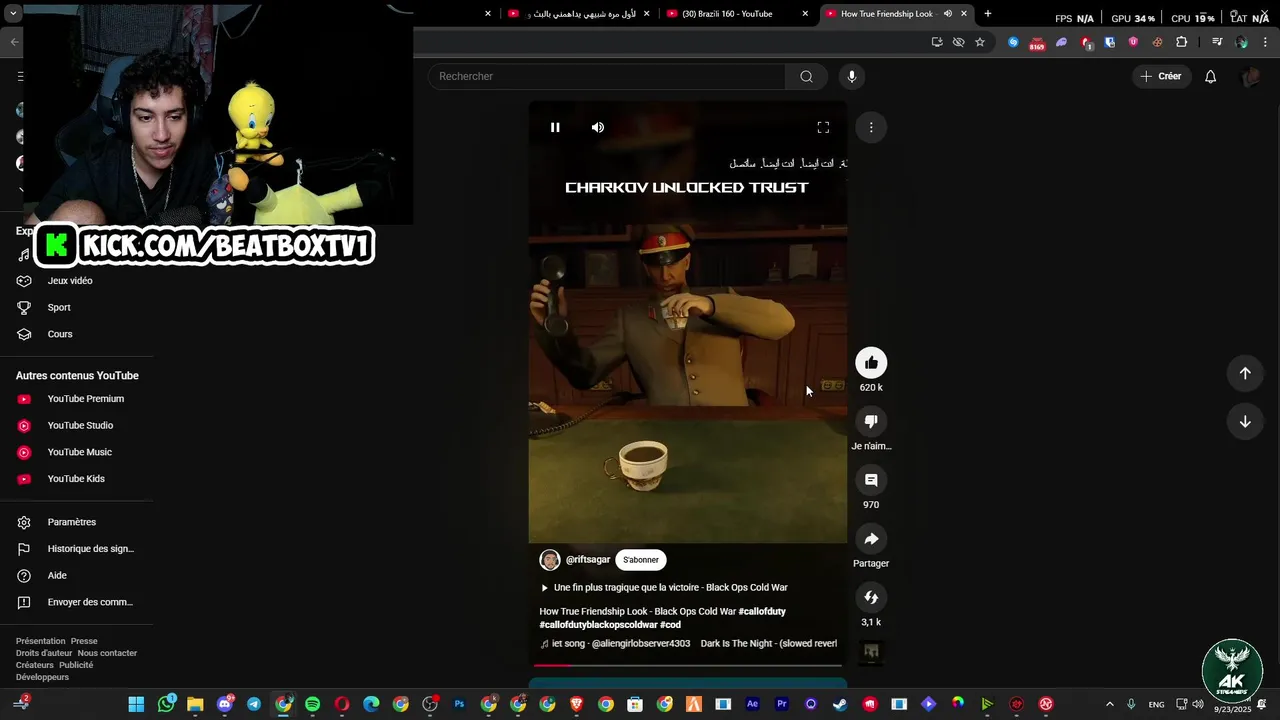Open Discord from taskbar

point(225,704)
